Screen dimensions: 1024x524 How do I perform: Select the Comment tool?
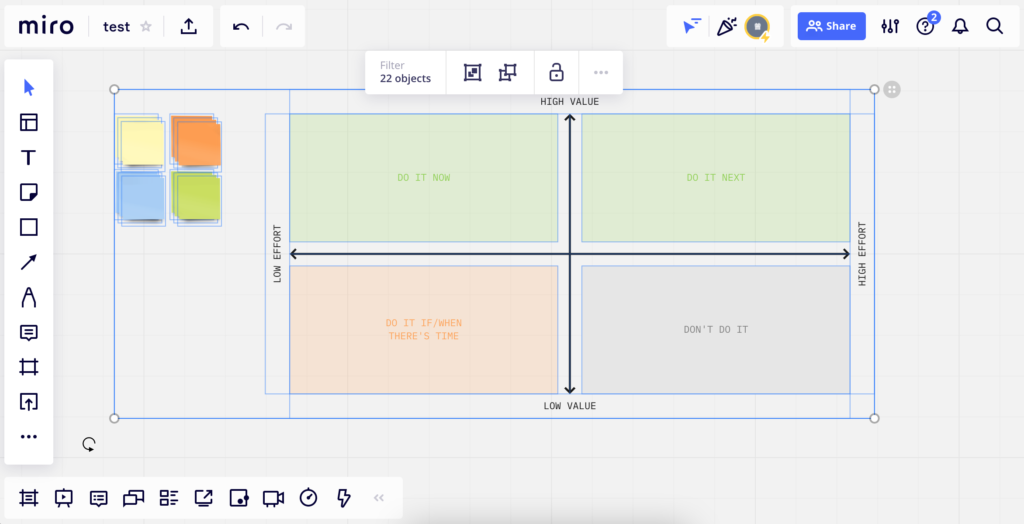29,333
